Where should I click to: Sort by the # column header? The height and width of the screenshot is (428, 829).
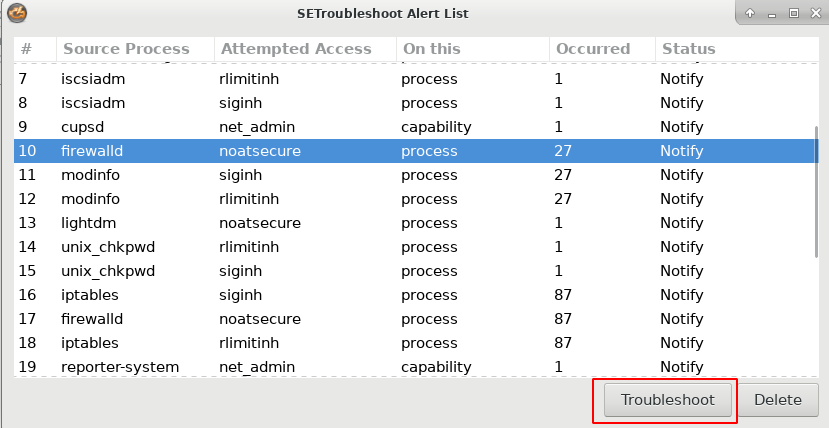[27, 49]
